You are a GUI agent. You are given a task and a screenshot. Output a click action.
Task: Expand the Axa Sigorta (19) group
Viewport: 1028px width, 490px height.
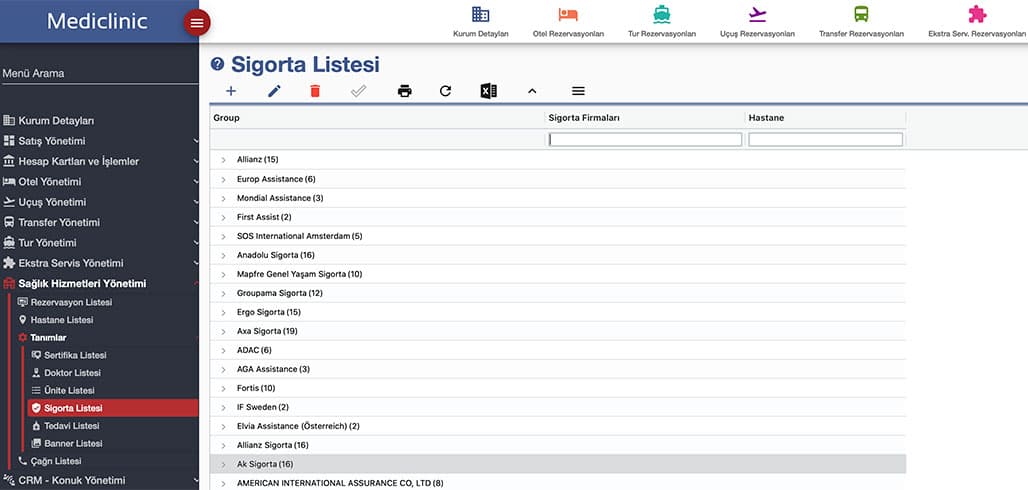point(223,331)
